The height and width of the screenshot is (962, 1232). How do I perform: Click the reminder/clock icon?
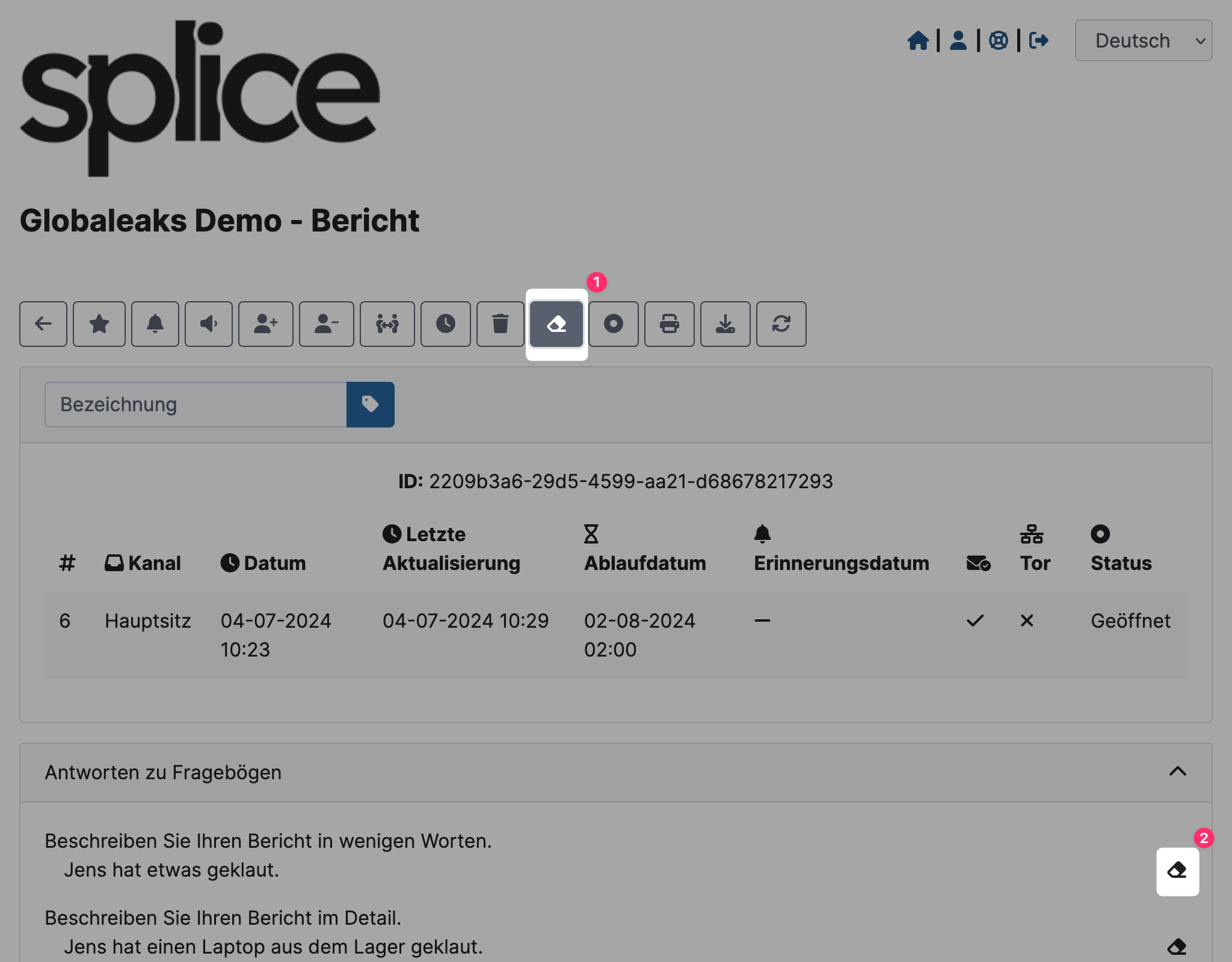(x=445, y=323)
